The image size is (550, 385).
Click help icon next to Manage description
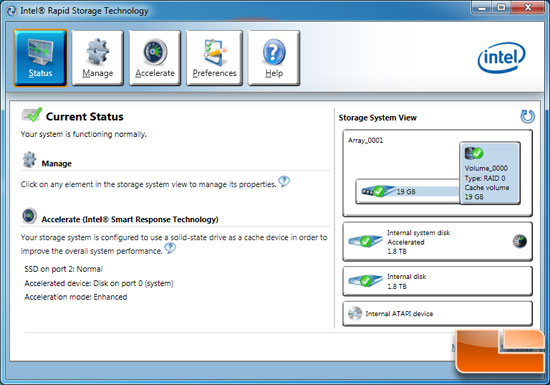point(284,181)
